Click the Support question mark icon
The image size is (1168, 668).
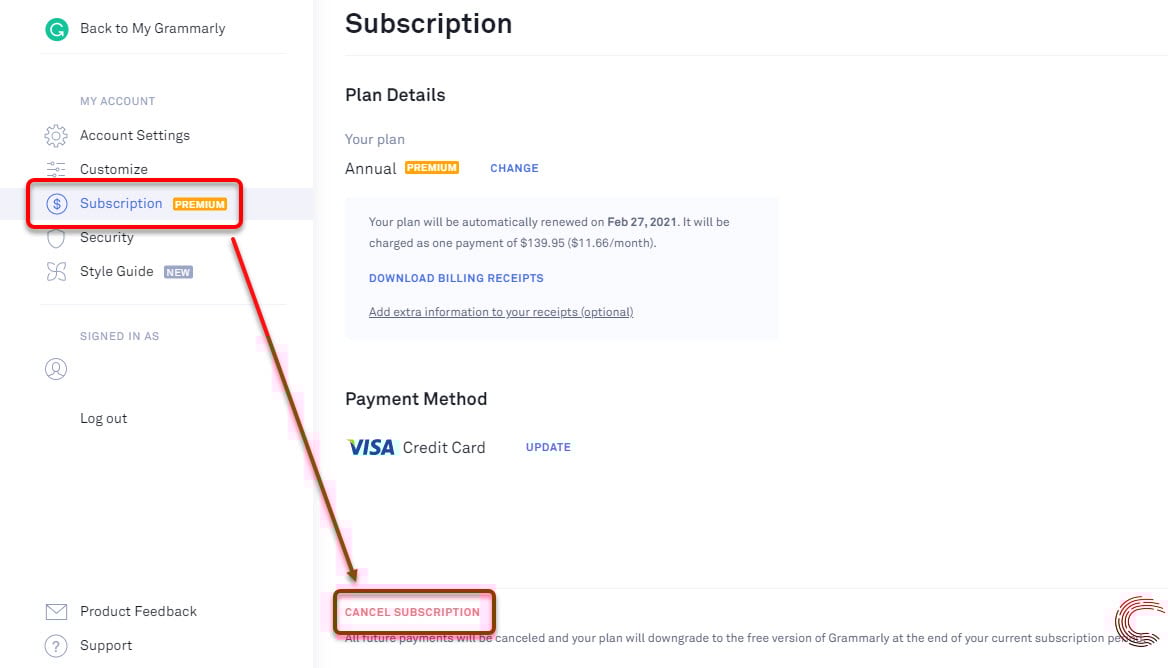(x=56, y=646)
